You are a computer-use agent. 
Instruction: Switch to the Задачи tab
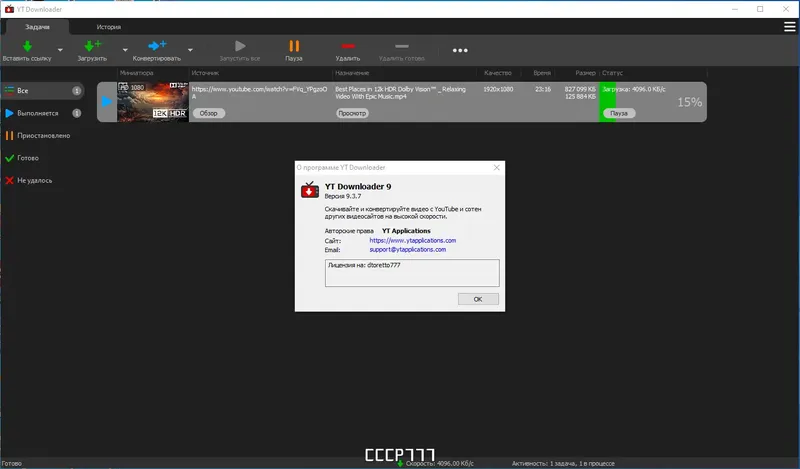[37, 27]
